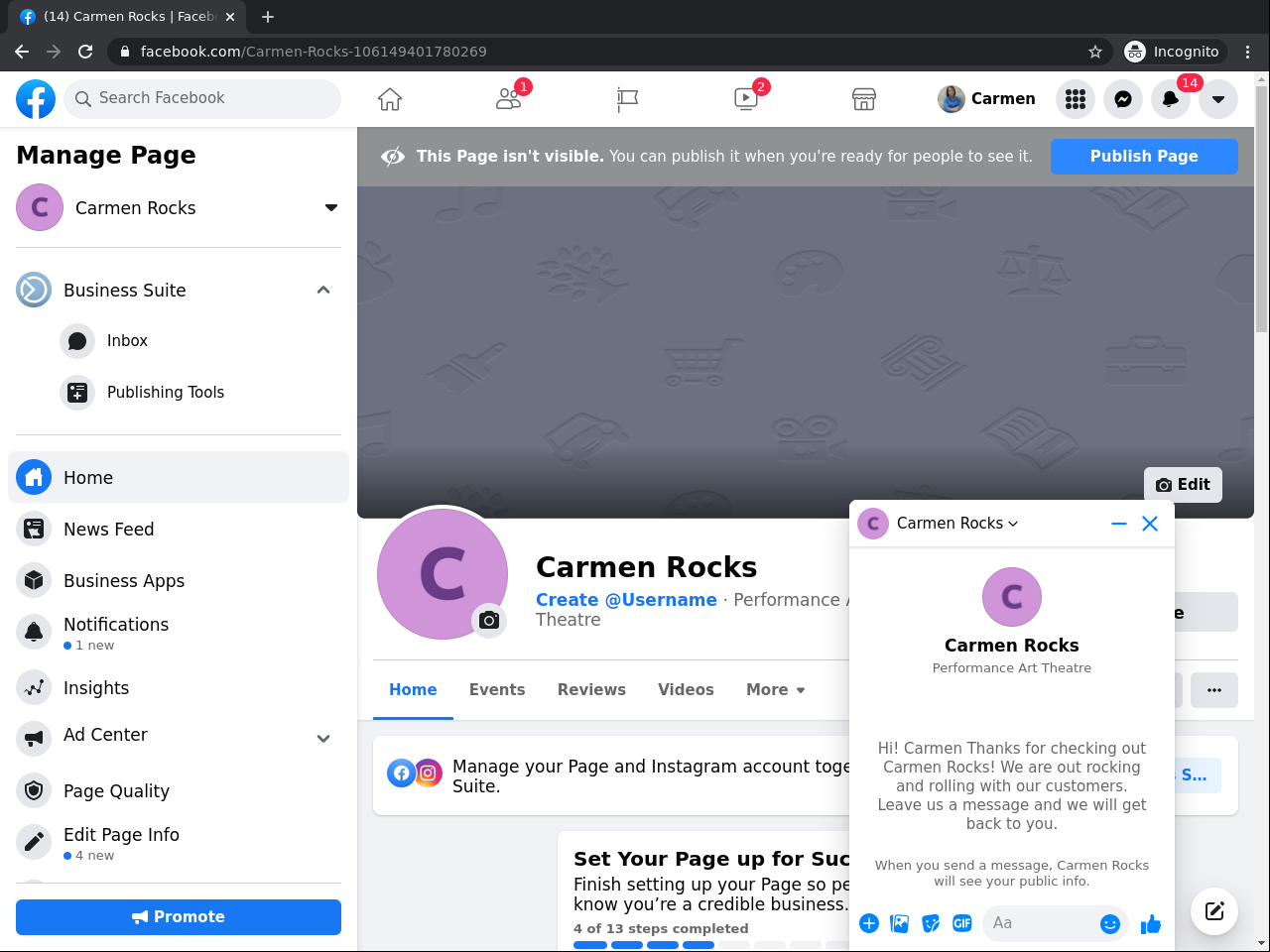This screenshot has width=1270, height=952.
Task: Open more actions plus icon in chat
Action: click(869, 924)
